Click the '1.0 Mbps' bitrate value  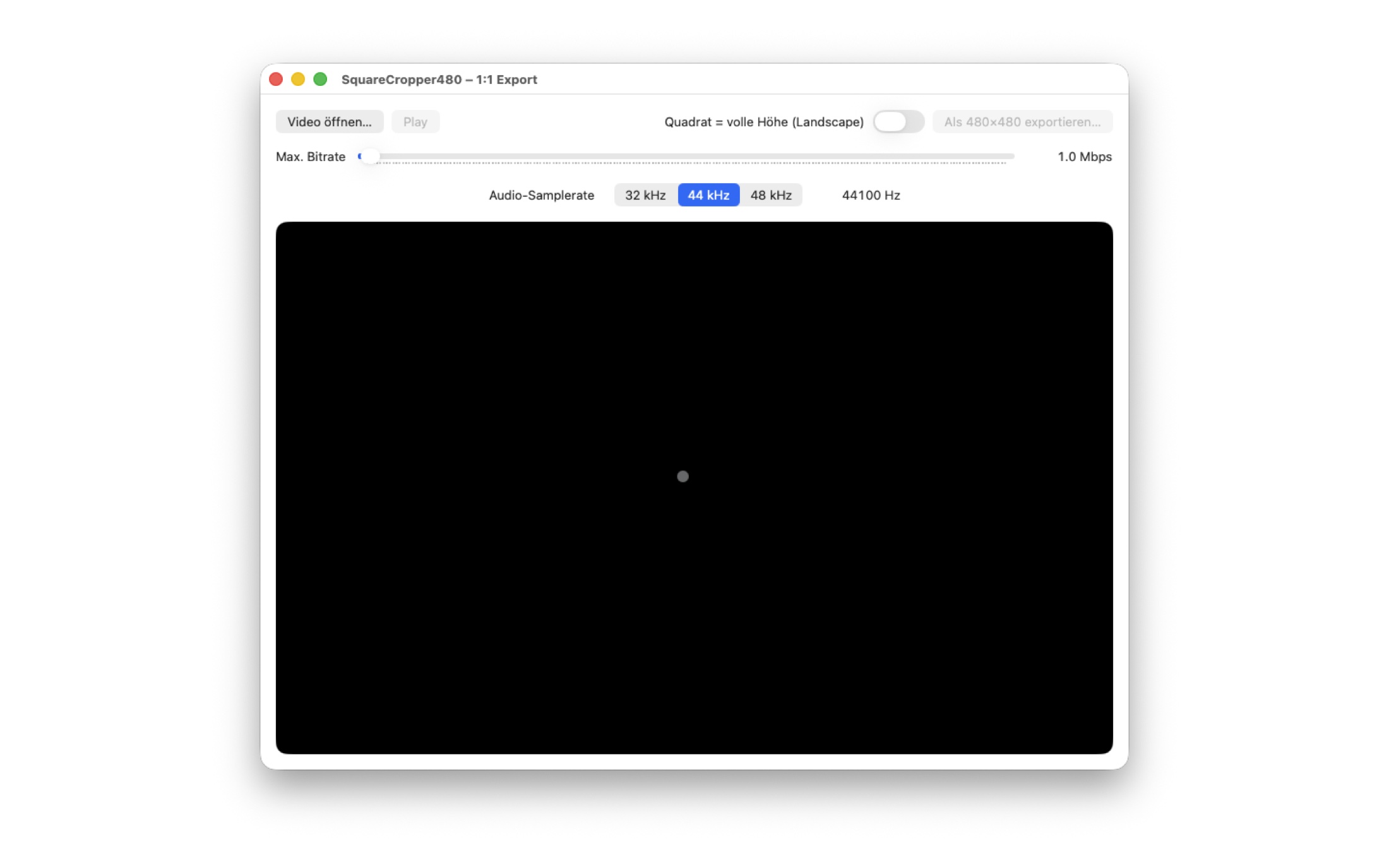point(1084,157)
